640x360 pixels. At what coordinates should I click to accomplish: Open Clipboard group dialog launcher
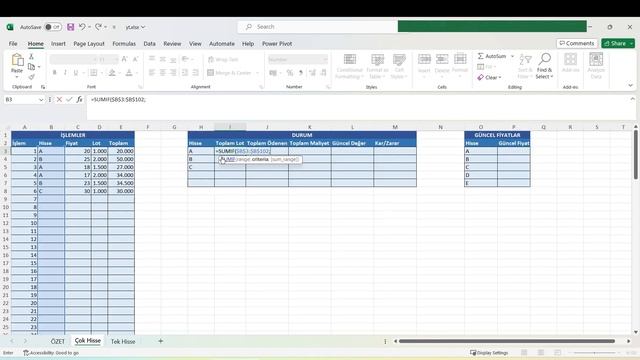point(43,87)
